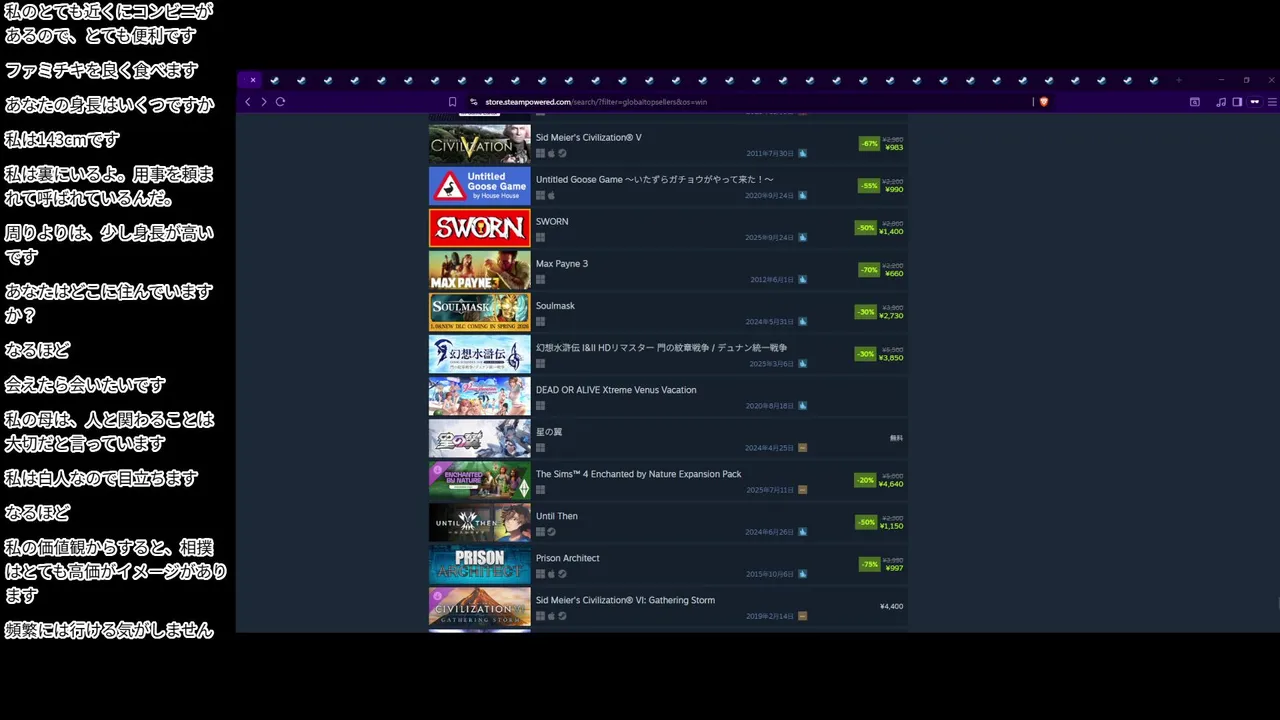Viewport: 1280px width, 720px height.
Task: Click the 2012年6月1日 release date
Action: tap(772, 280)
